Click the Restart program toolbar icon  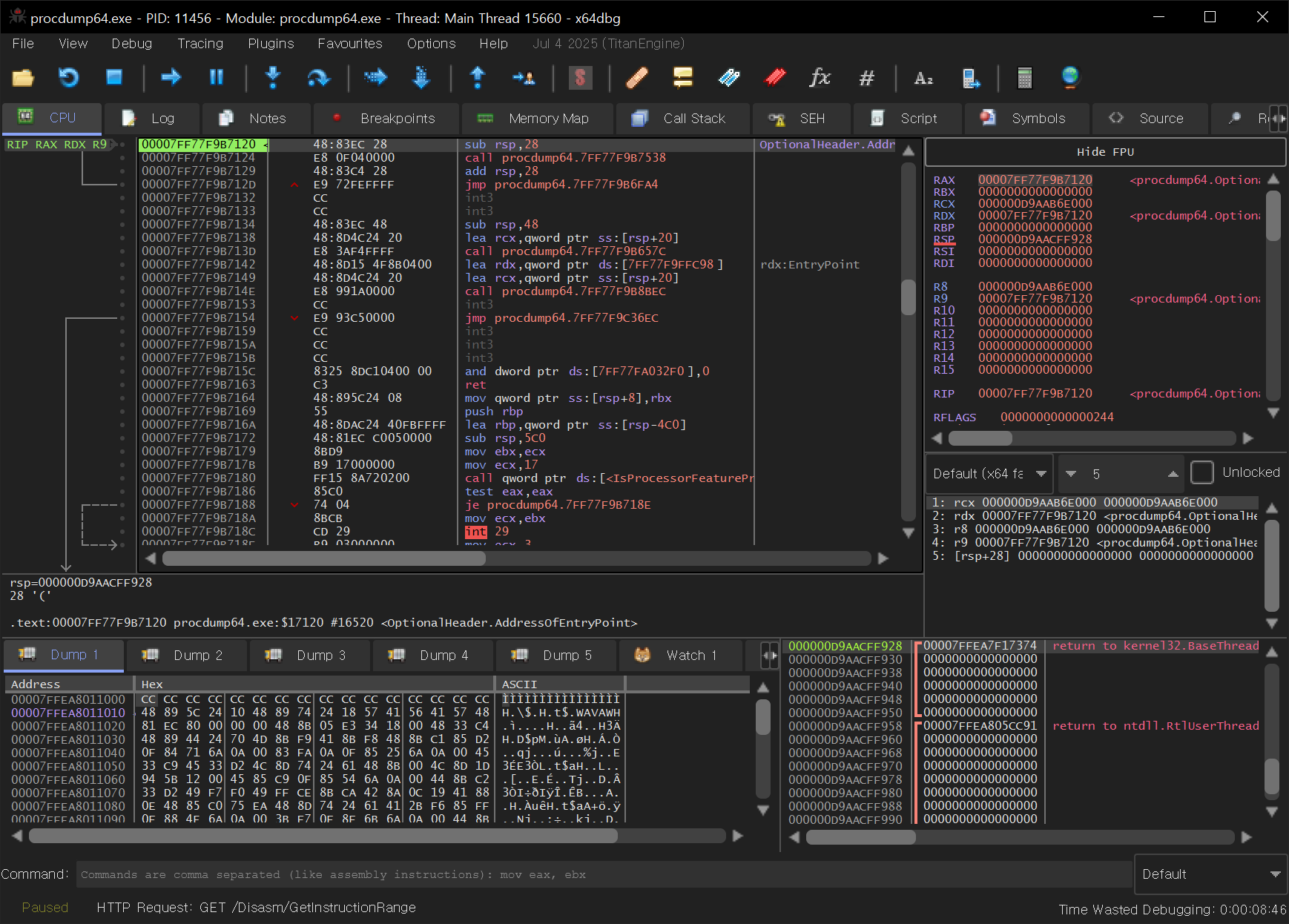pyautogui.click(x=68, y=77)
